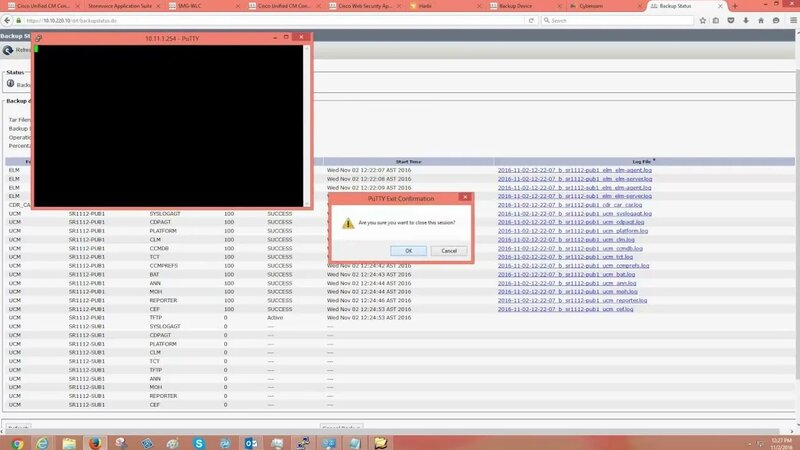Click the warning icon in exit dialog
The width and height of the screenshot is (800, 450).
coord(348,223)
